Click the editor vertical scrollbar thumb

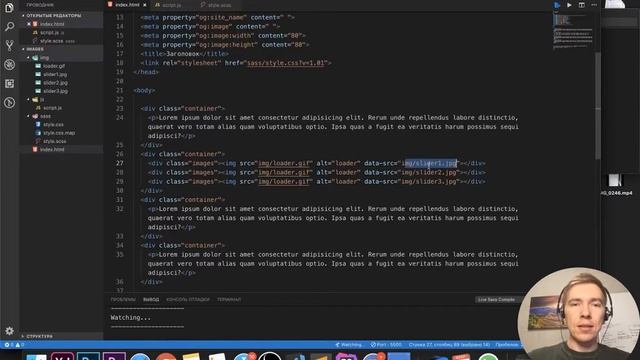tap(598, 105)
